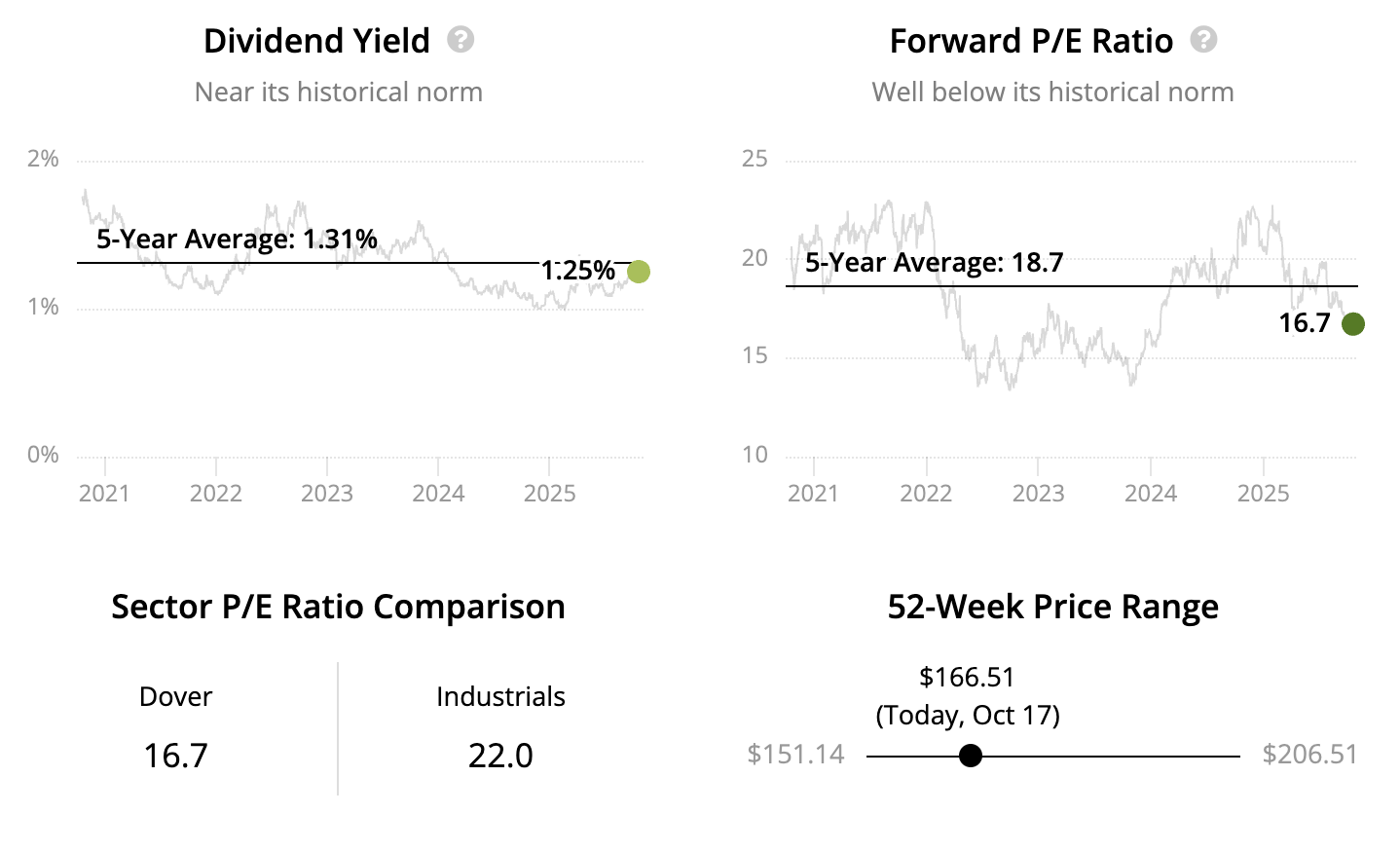Screen dimensions: 1400x851
Task: Click the Forward P/E Ratio chart title
Action: click(x=1031, y=41)
